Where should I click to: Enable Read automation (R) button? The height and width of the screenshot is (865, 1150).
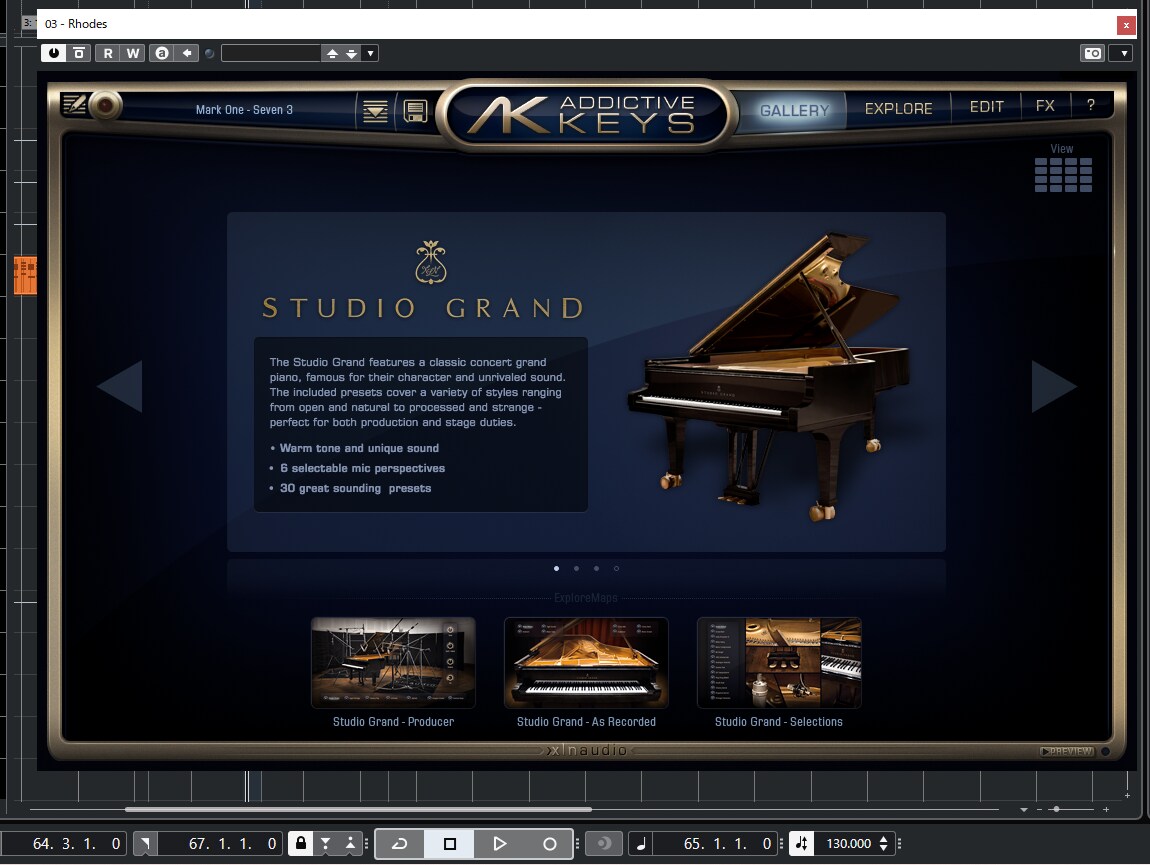108,53
